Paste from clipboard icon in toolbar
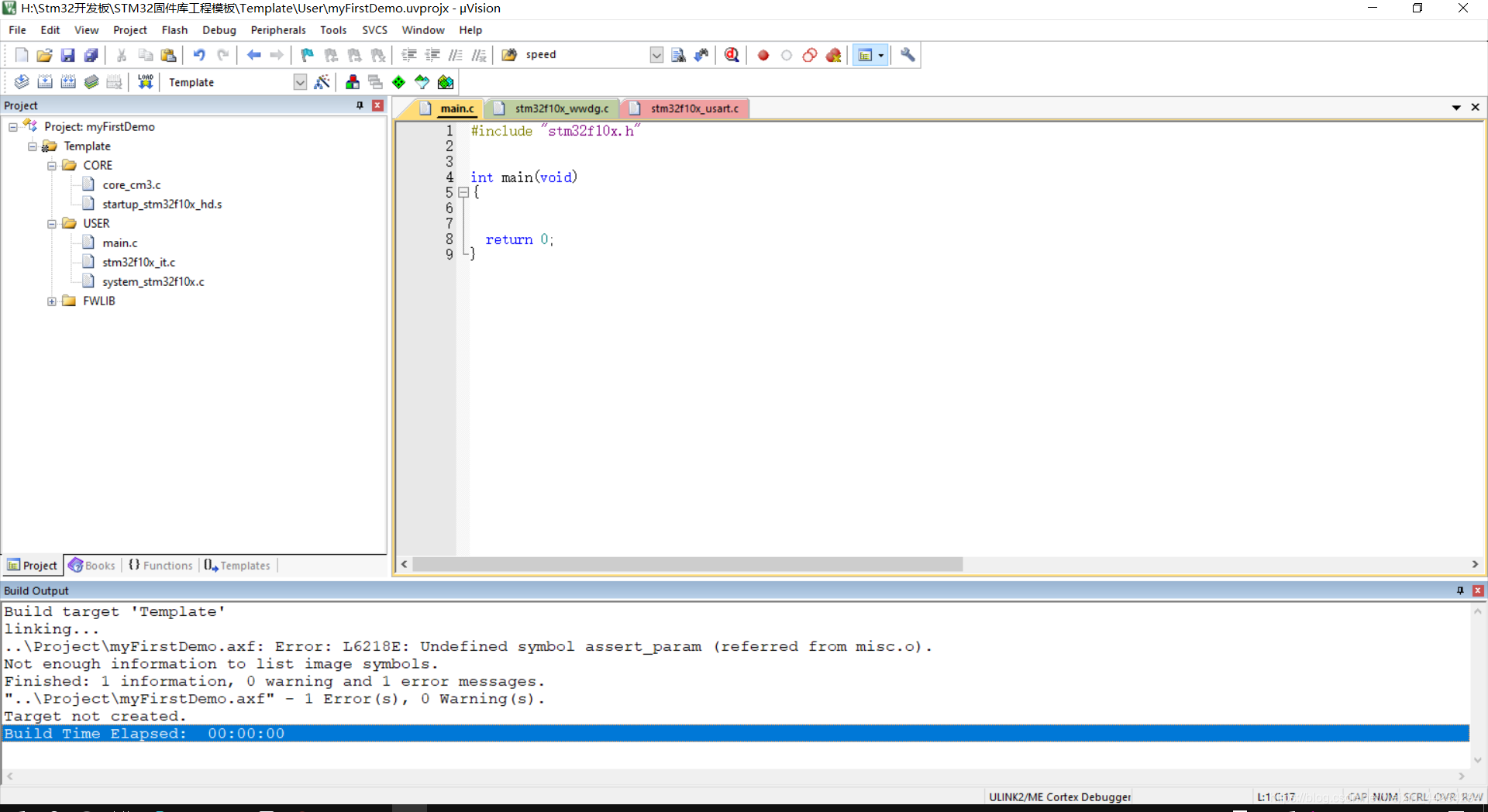This screenshot has width=1488, height=812. click(x=168, y=55)
